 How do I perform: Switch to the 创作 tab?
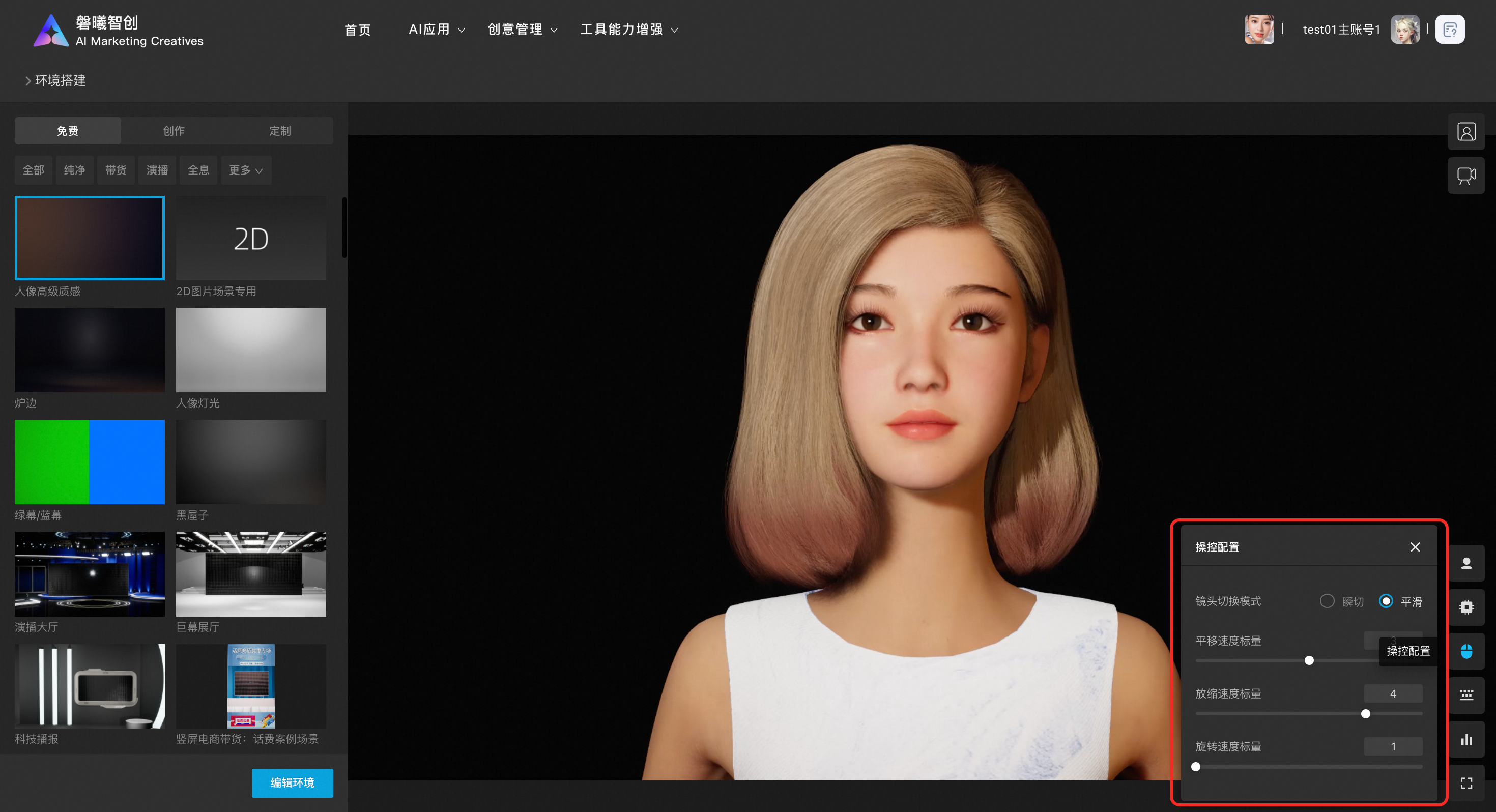pos(174,131)
